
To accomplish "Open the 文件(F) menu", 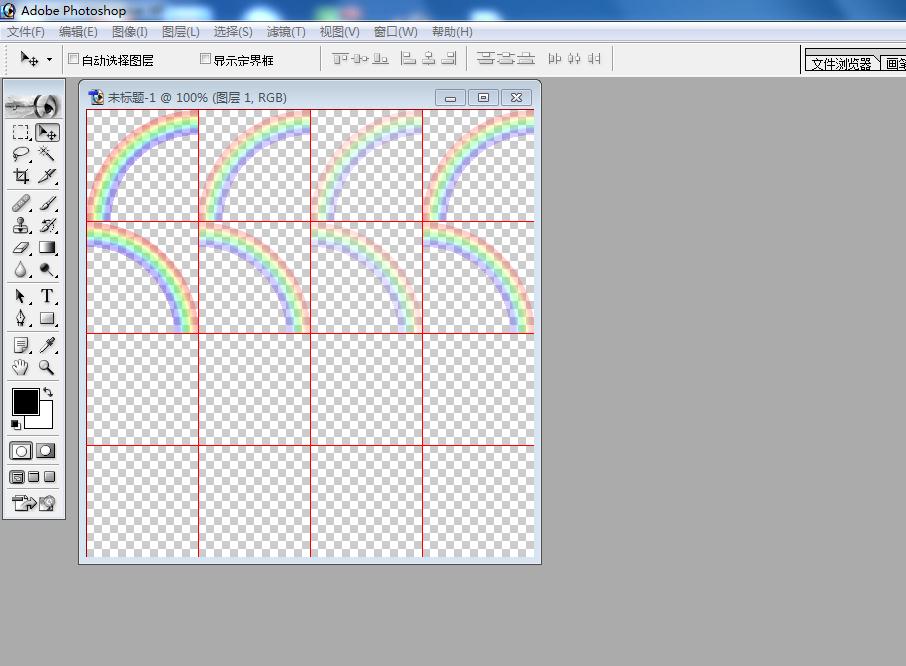I will [x=26, y=32].
